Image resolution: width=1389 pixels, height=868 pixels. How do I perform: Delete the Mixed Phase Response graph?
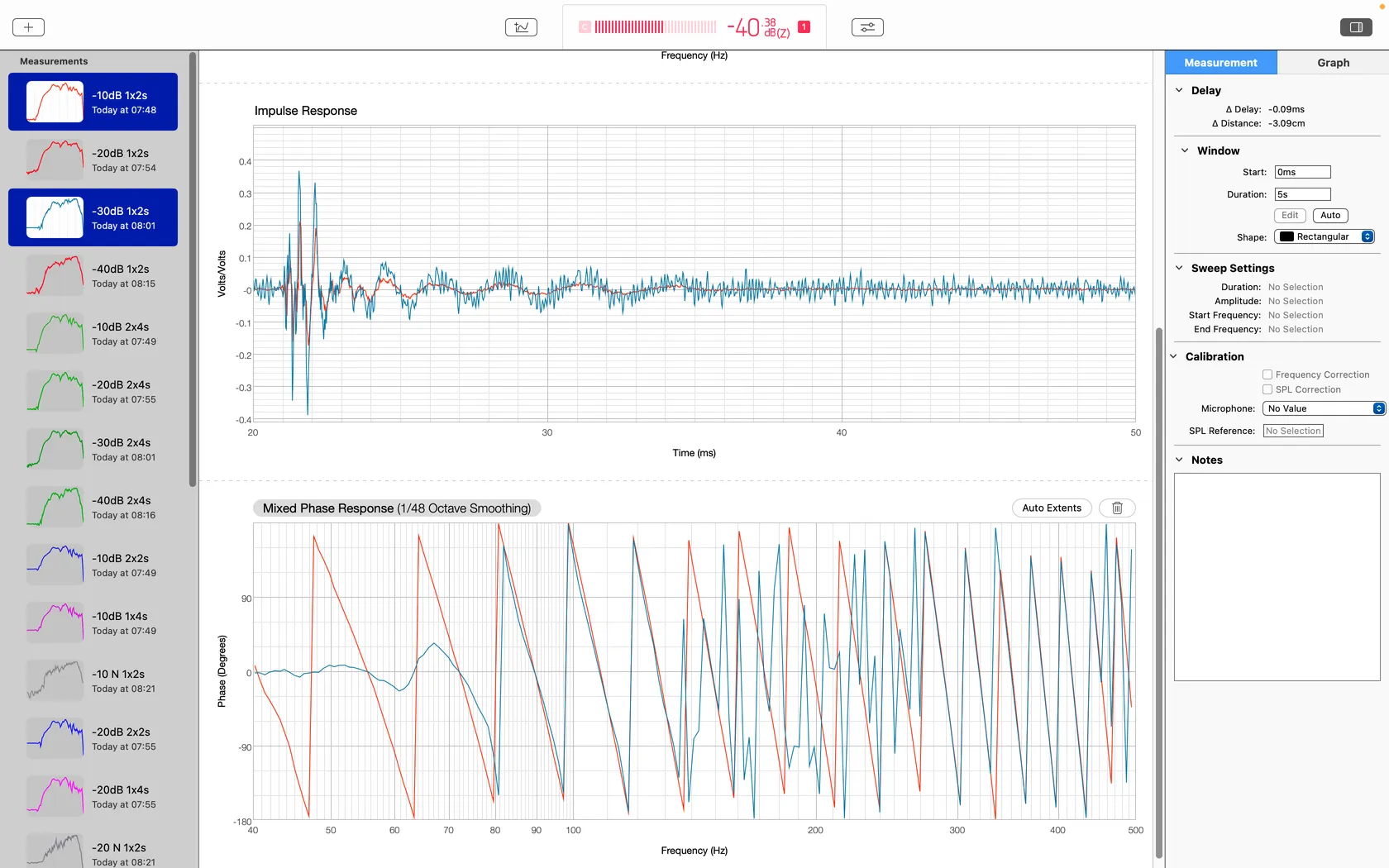1117,508
